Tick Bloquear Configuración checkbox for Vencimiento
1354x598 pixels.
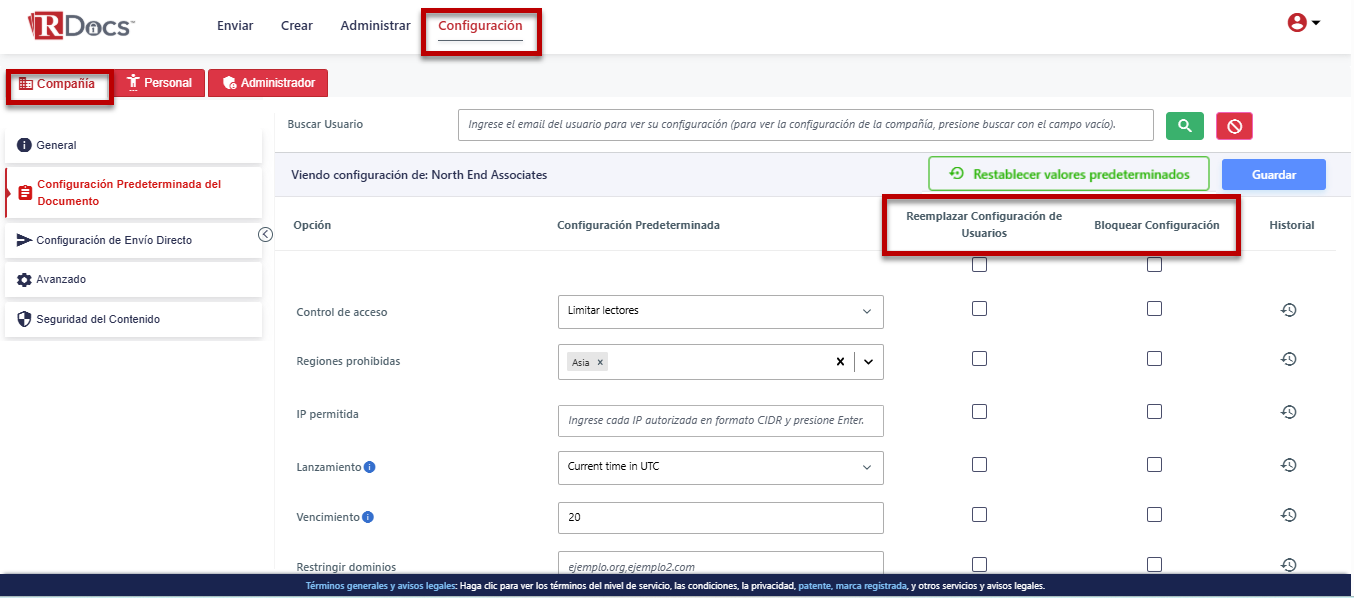click(x=1154, y=514)
